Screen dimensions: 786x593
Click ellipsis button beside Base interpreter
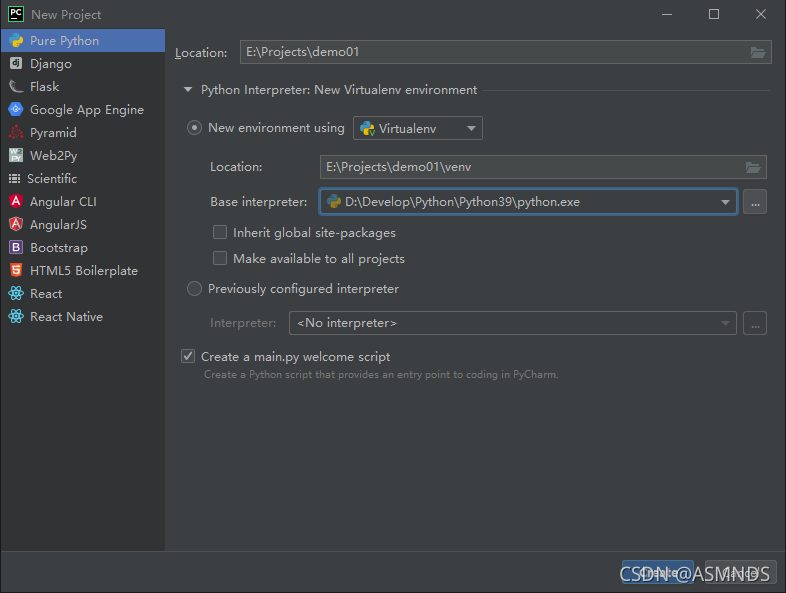(x=755, y=202)
